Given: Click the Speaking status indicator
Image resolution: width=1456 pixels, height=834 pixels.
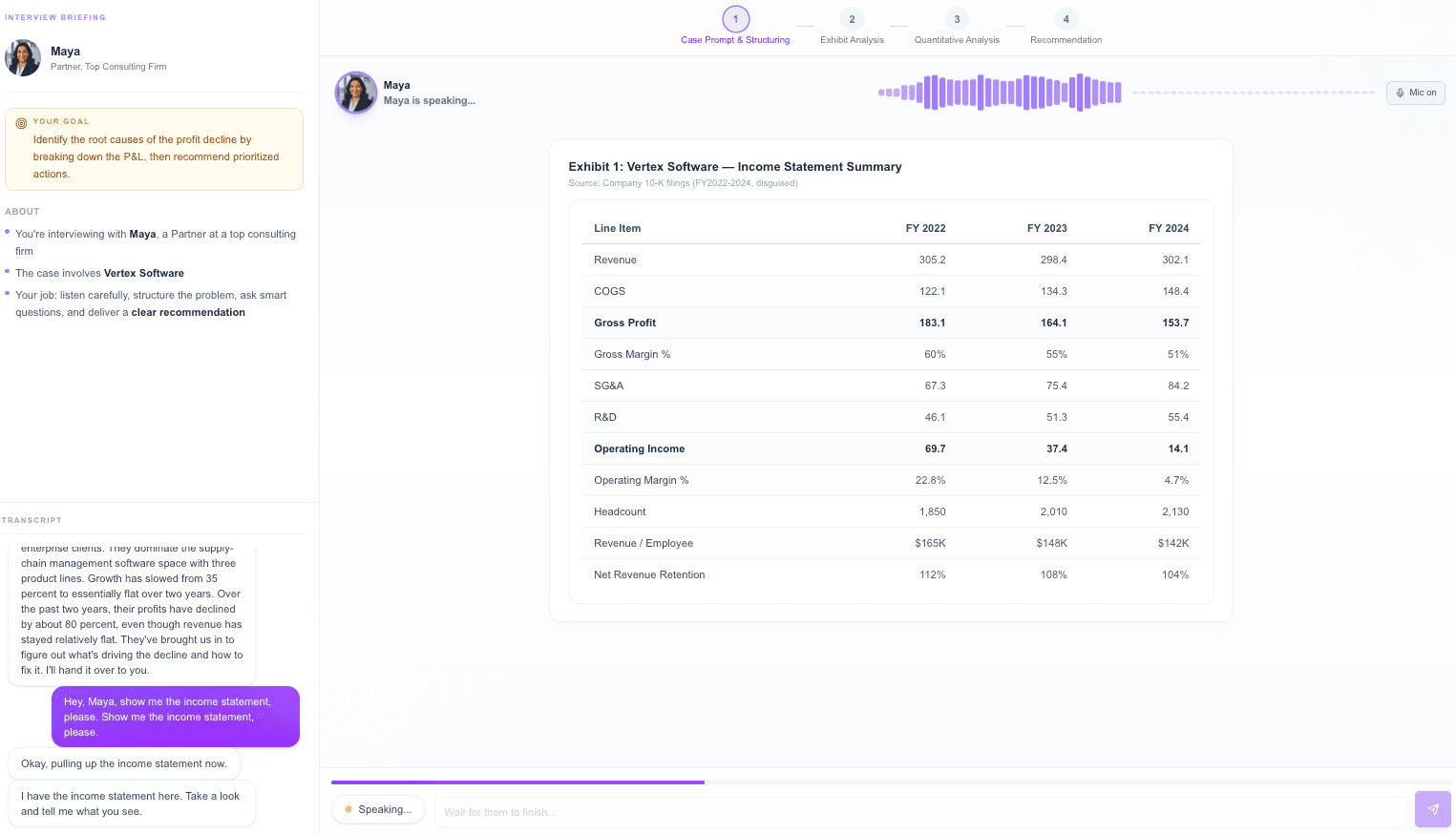Looking at the screenshot, I should [378, 809].
